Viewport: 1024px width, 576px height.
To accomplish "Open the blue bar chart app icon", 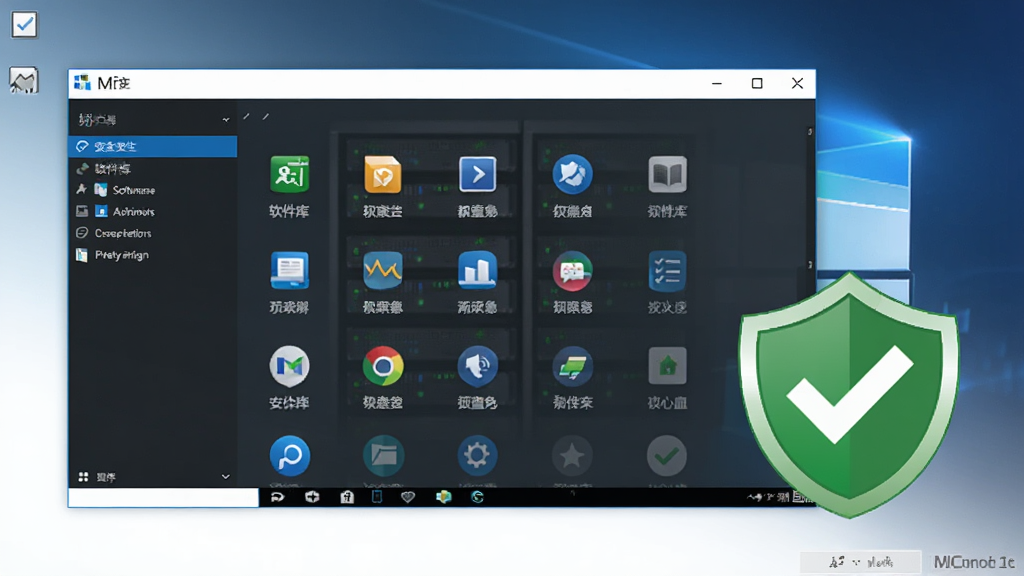I will tap(477, 270).
